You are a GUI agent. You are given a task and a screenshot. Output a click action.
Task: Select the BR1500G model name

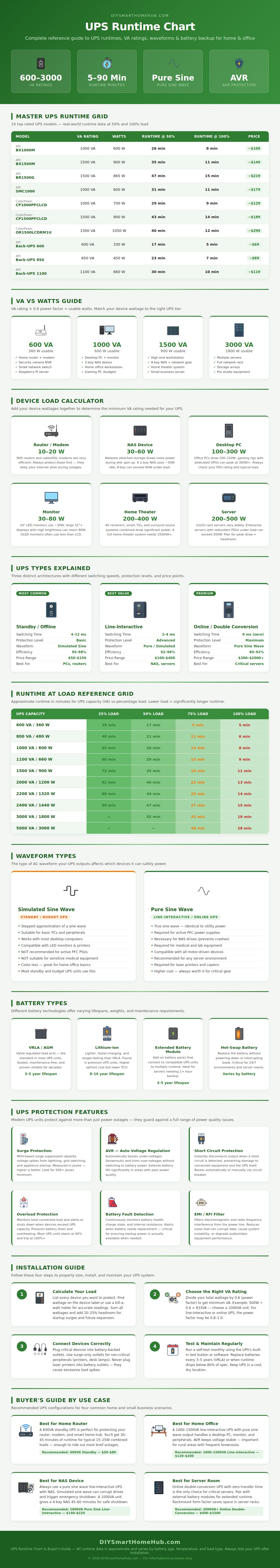25,178
